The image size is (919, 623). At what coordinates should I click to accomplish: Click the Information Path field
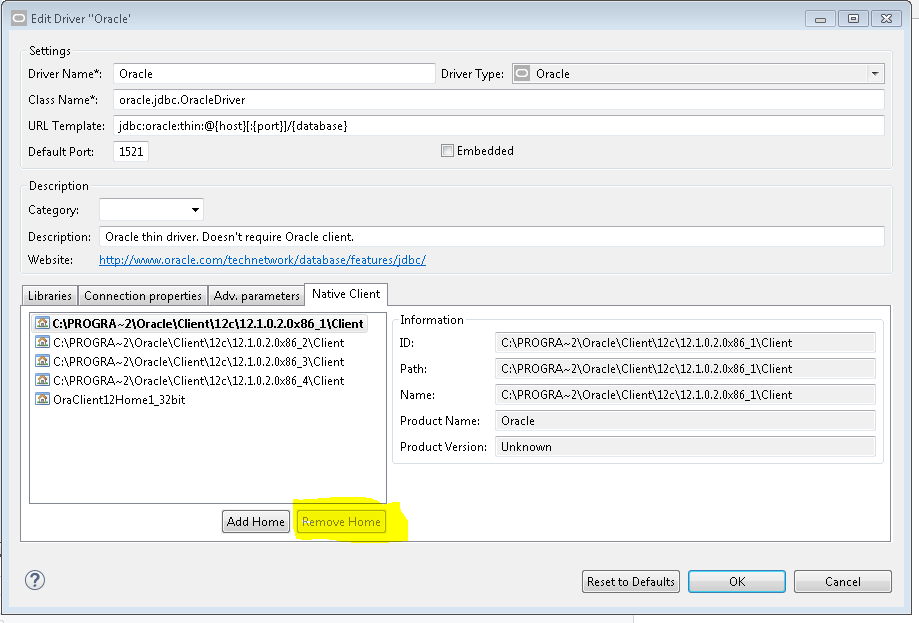click(685, 369)
